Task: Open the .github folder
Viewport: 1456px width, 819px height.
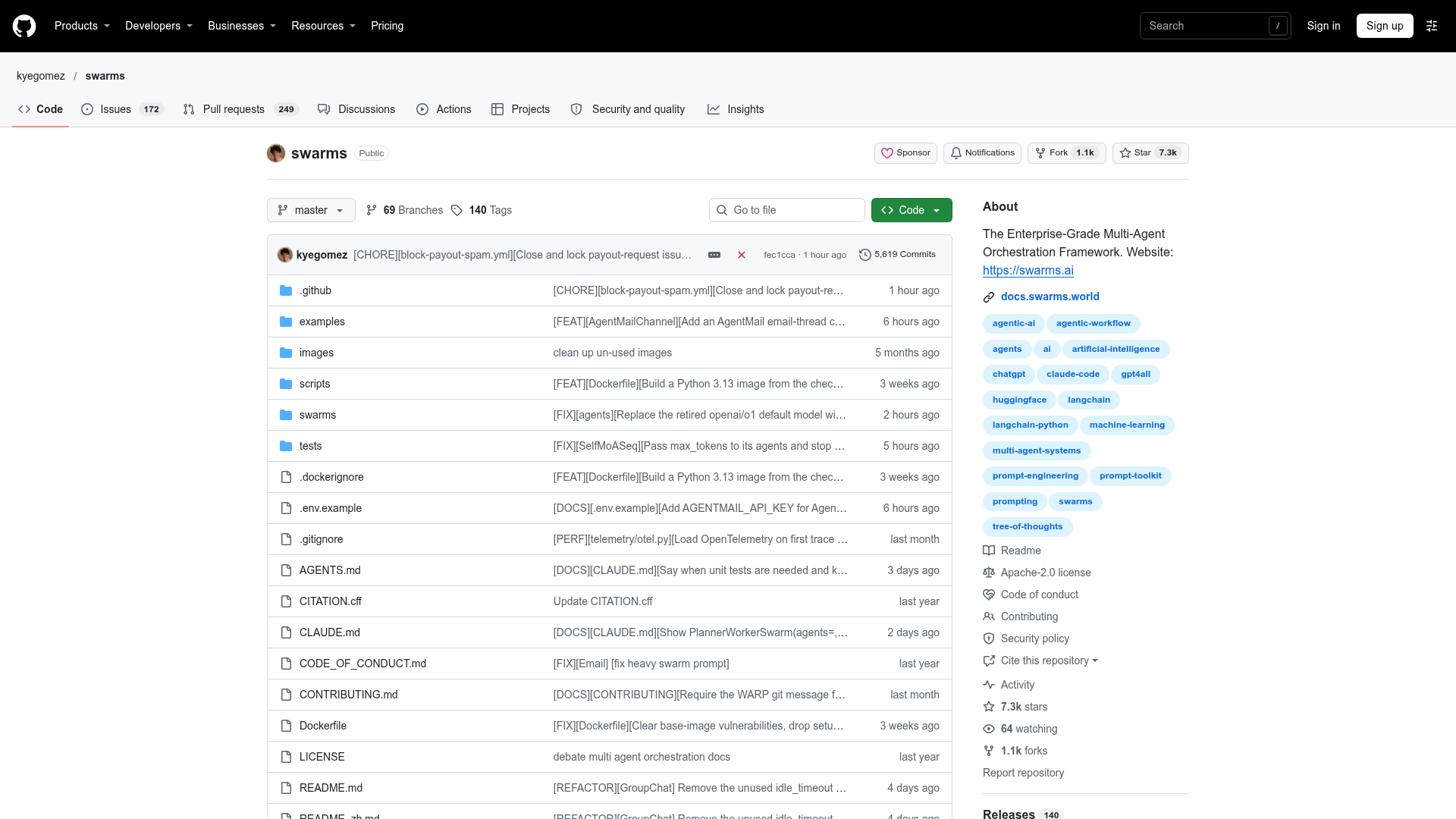Action: tap(315, 290)
